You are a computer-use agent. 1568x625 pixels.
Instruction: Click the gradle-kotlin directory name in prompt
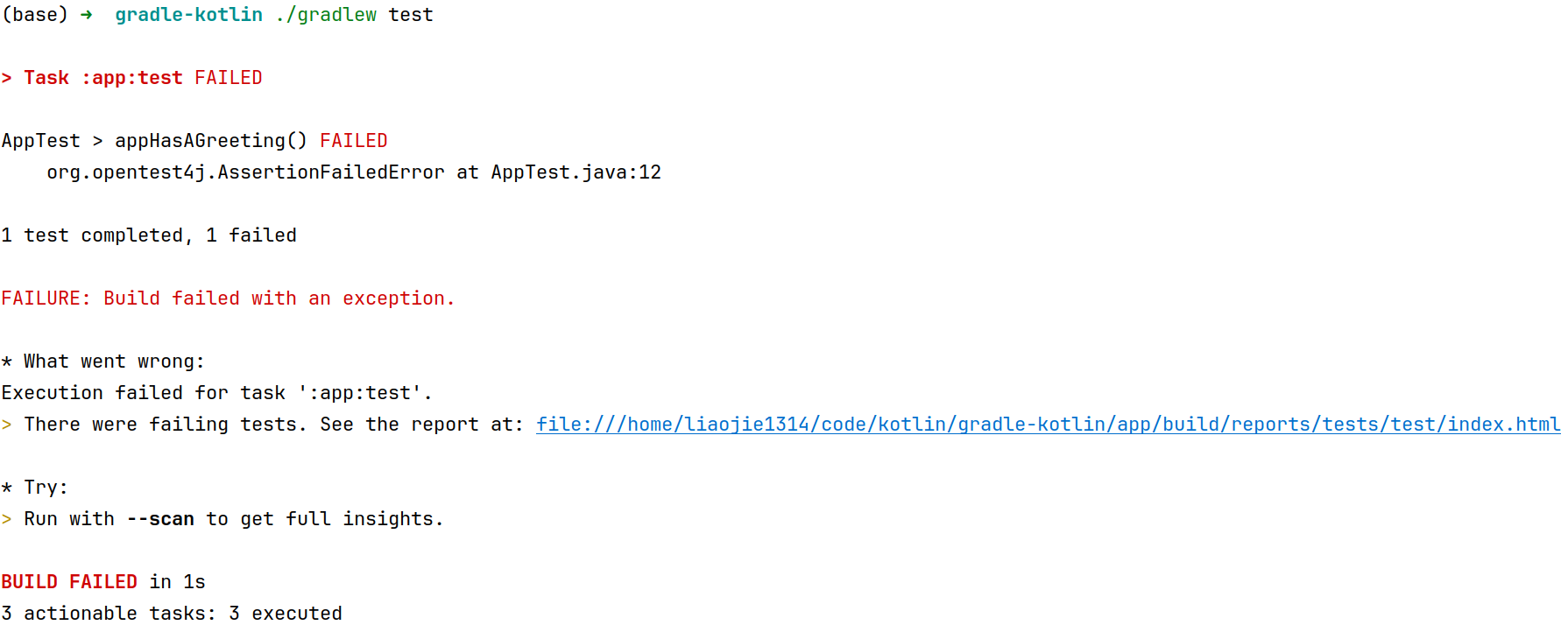tap(189, 15)
